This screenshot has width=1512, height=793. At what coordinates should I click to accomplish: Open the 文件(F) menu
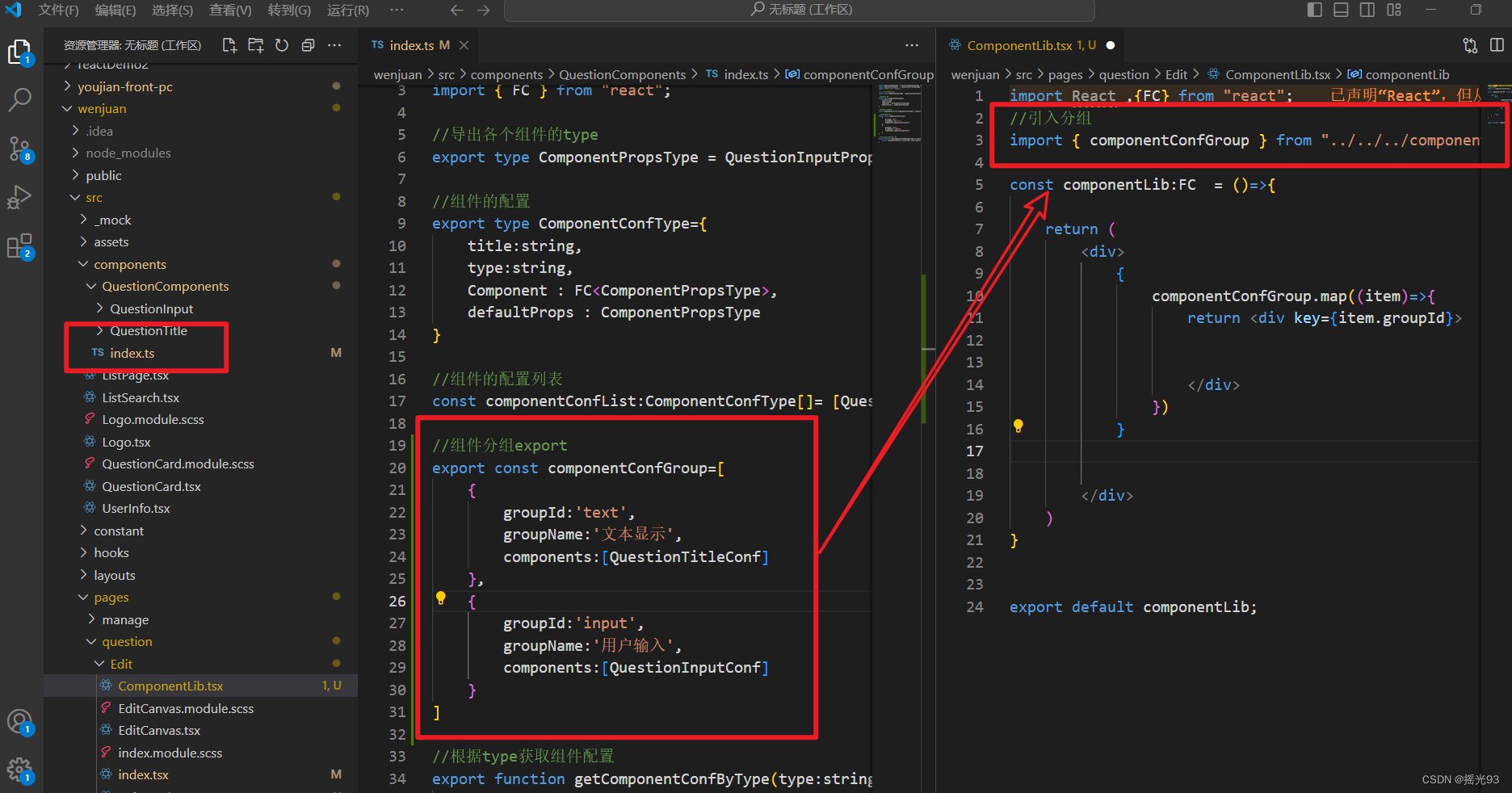point(58,10)
